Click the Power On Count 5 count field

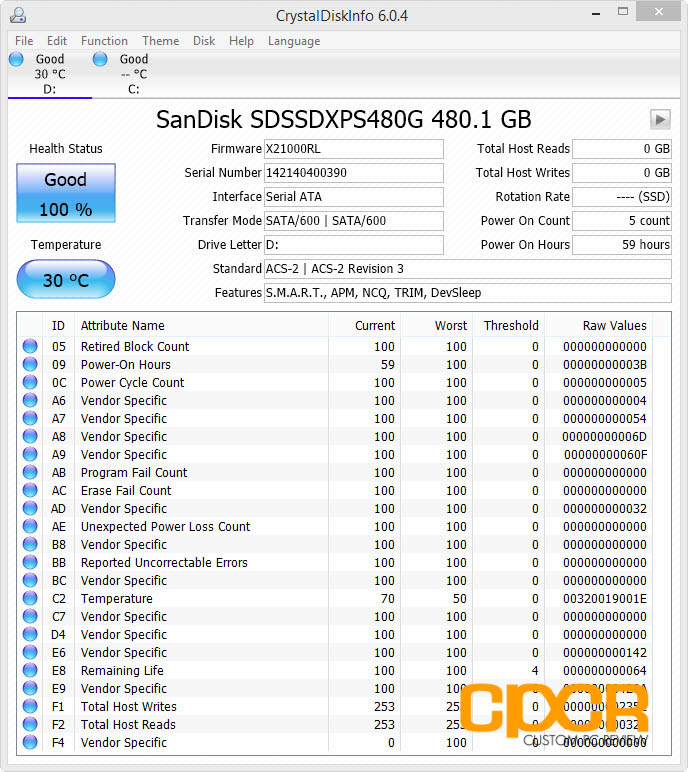[622, 221]
